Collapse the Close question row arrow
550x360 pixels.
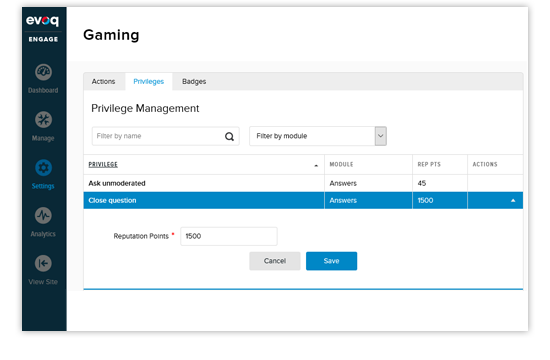click(x=513, y=201)
